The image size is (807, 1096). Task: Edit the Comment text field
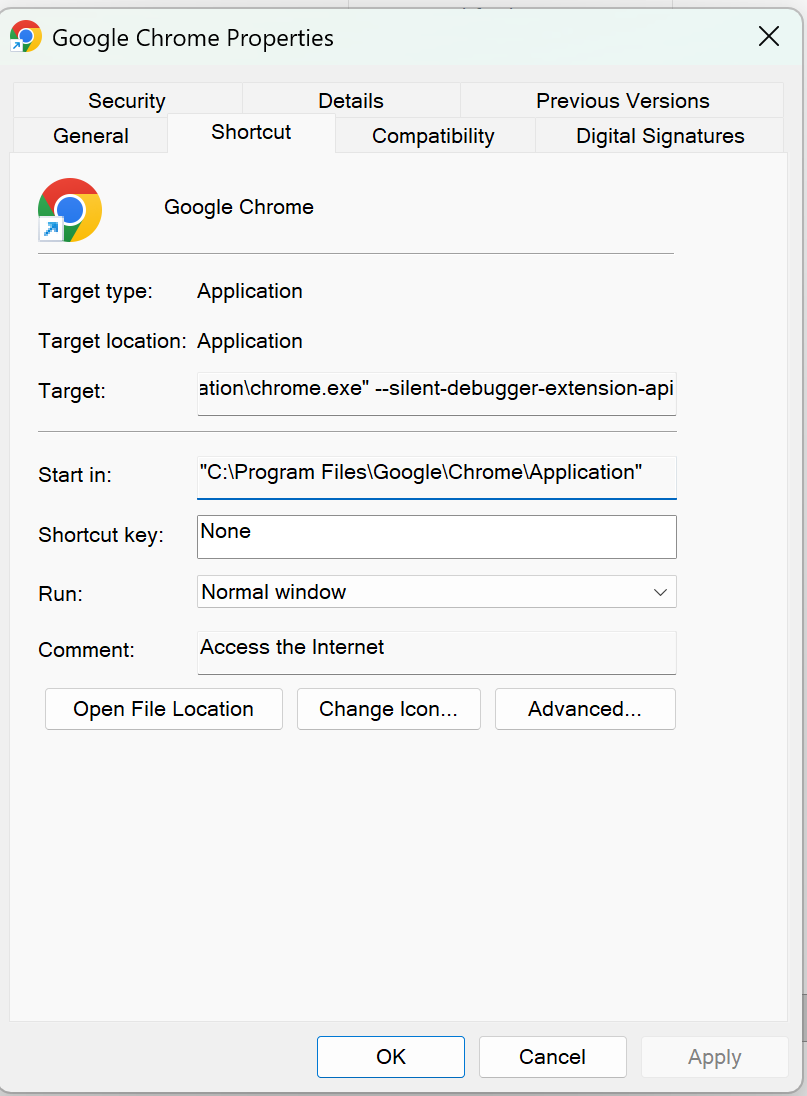[x=437, y=650]
